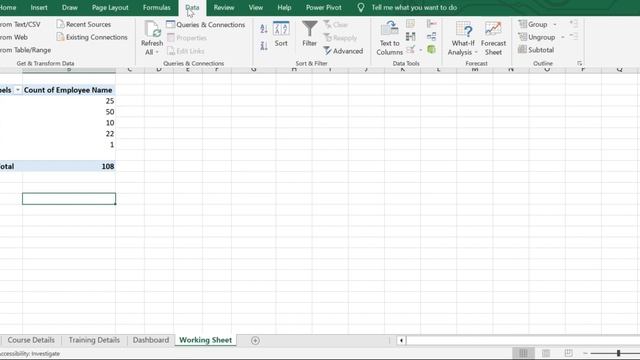Screen dimensions: 640x360
Task: Select cell with value 50
Action: tap(69, 112)
